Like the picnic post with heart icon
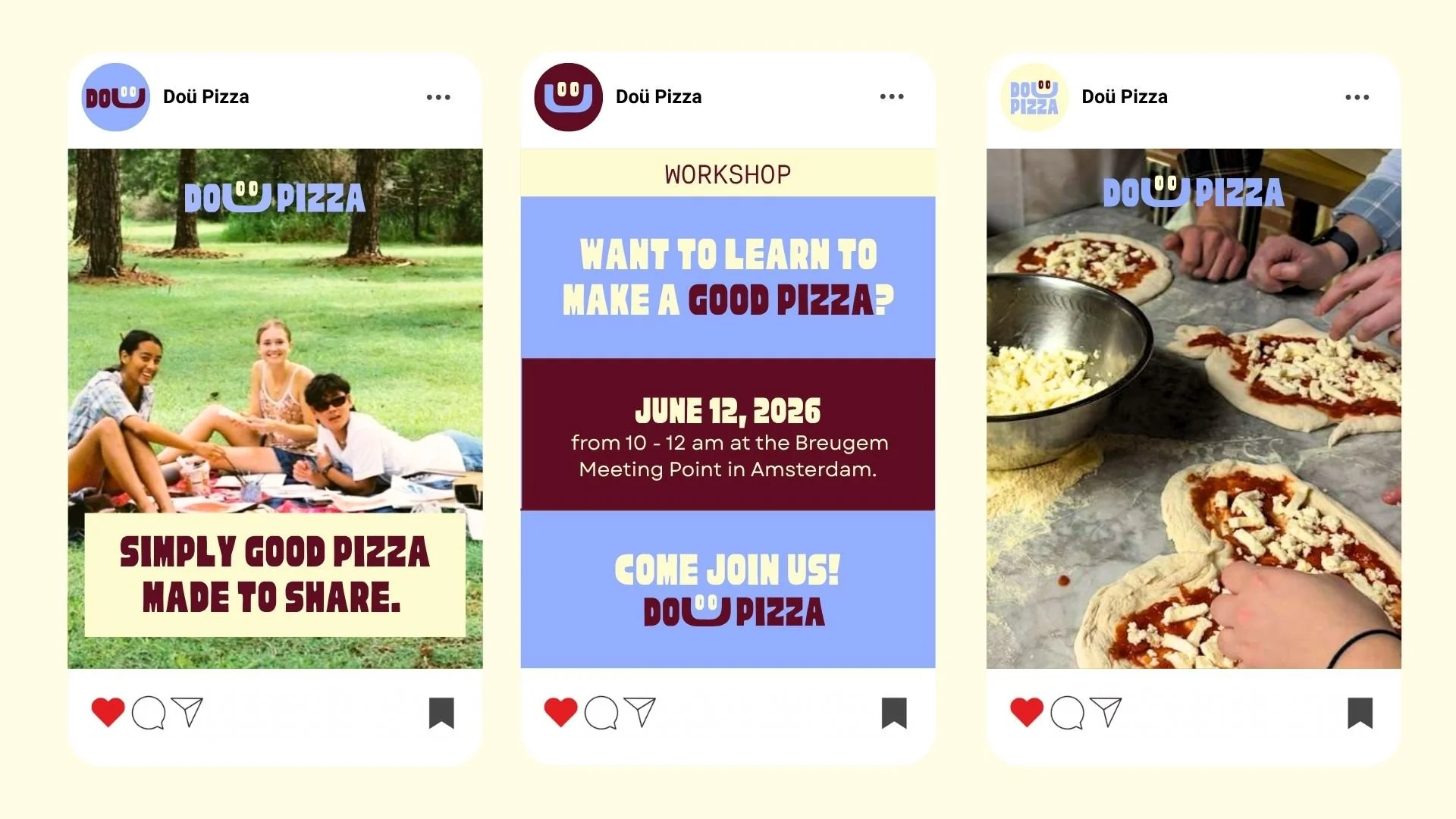 tap(108, 712)
